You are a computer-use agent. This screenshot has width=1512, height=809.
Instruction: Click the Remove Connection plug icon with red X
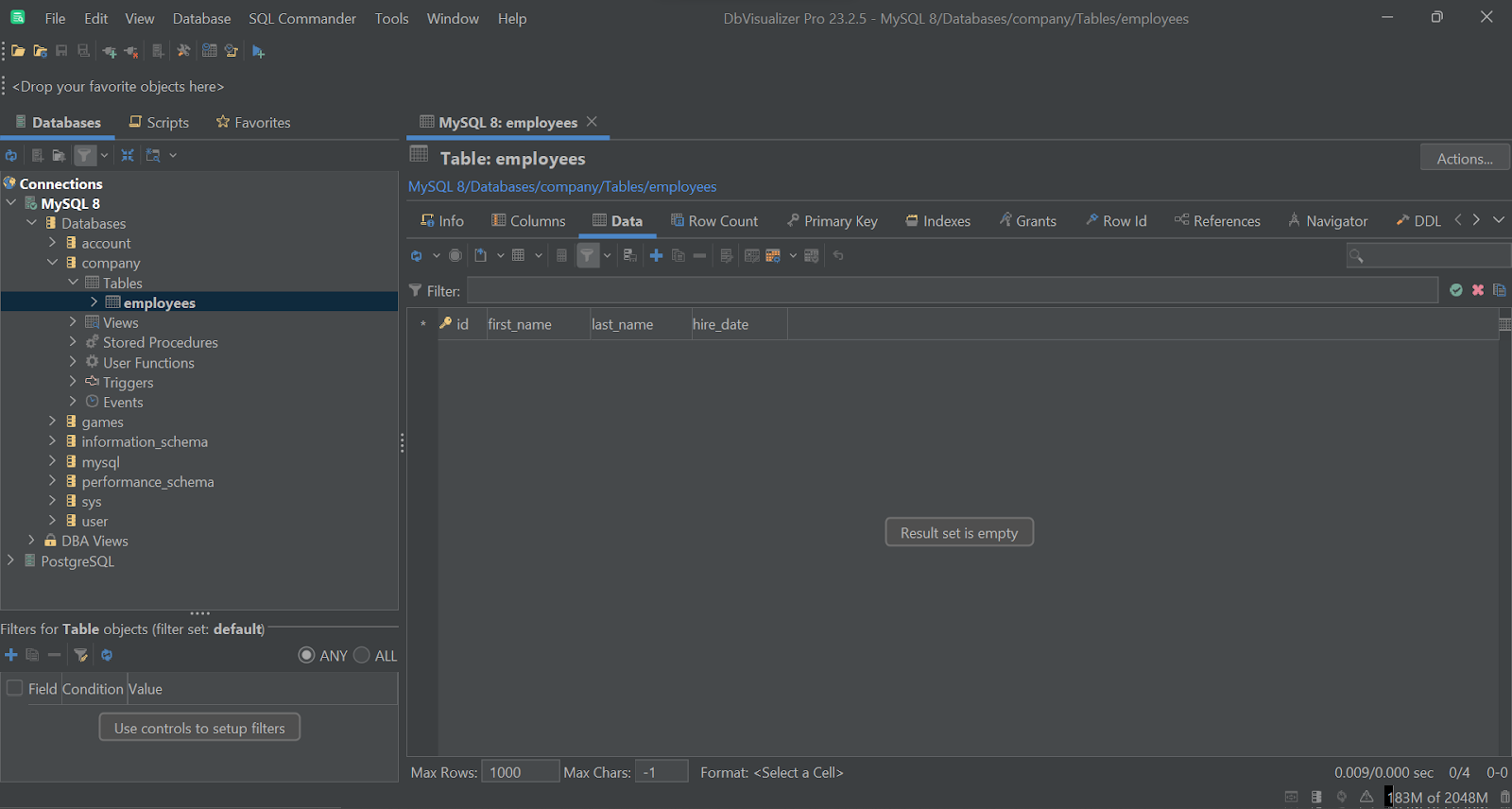[x=131, y=51]
